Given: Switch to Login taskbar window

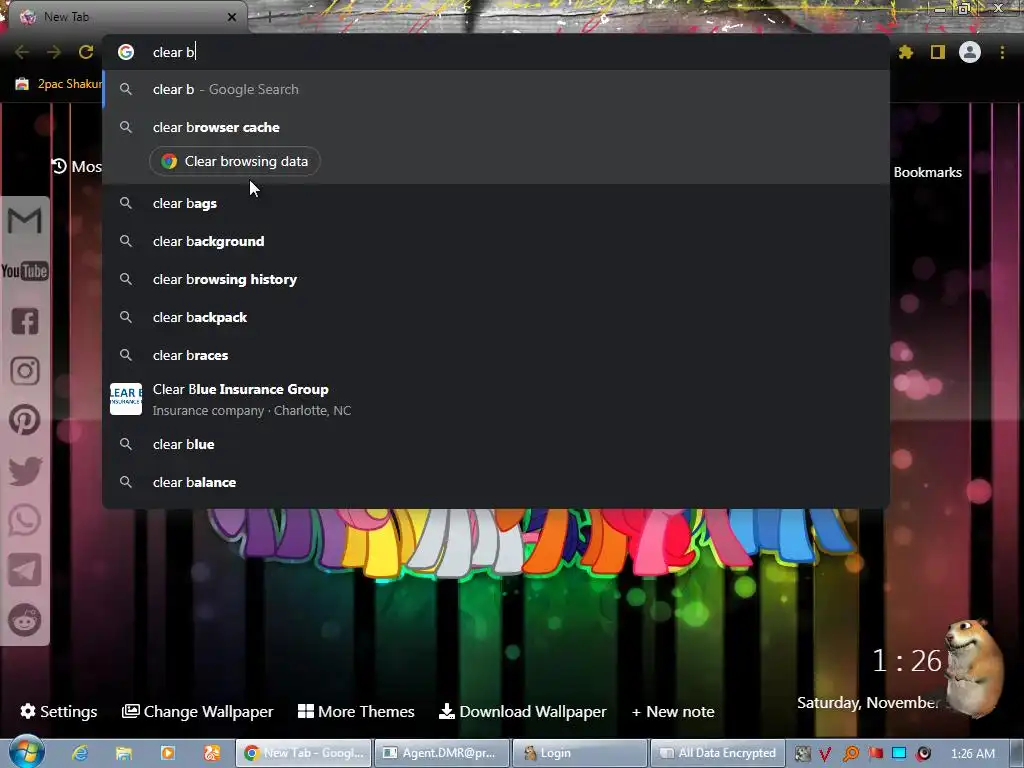Looking at the screenshot, I should pos(579,753).
